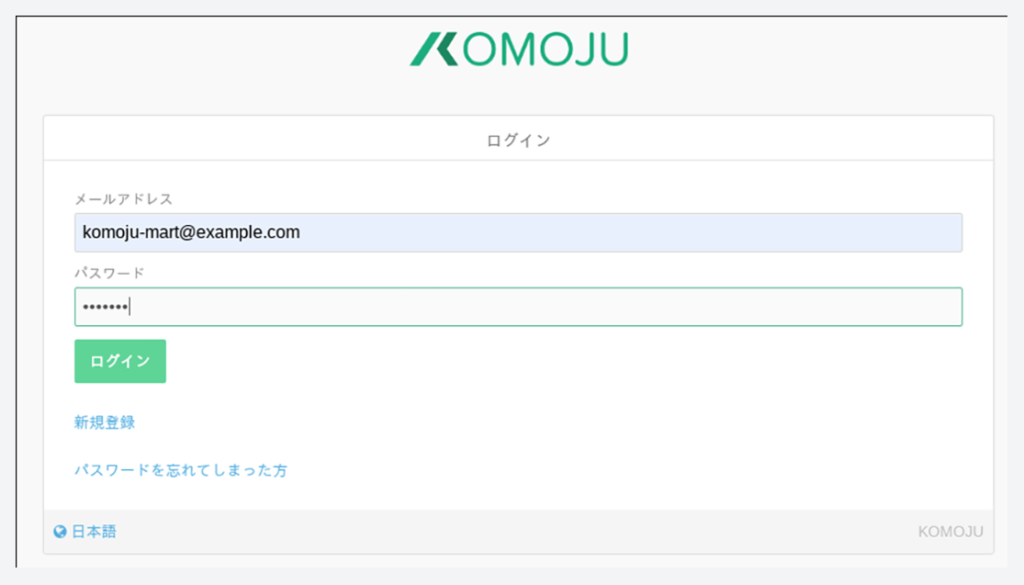Click the KOMOJU footer text

click(950, 531)
